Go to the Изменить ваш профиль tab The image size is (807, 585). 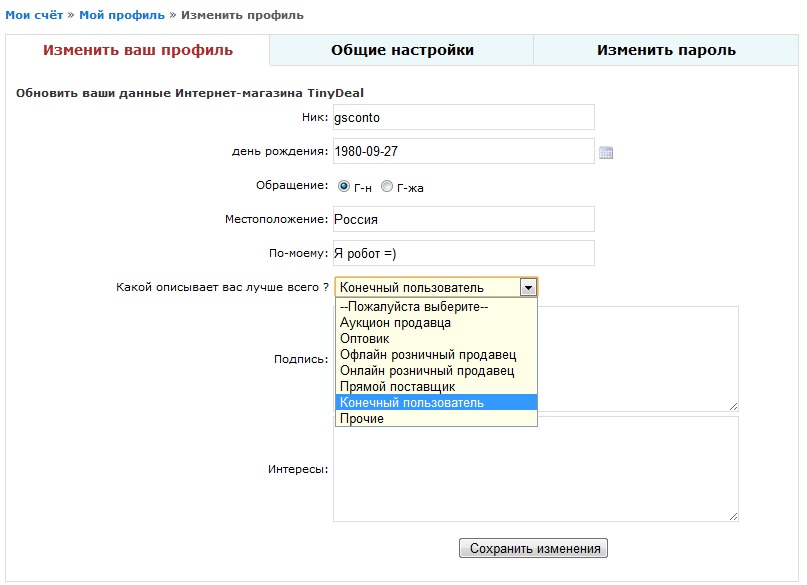138,50
